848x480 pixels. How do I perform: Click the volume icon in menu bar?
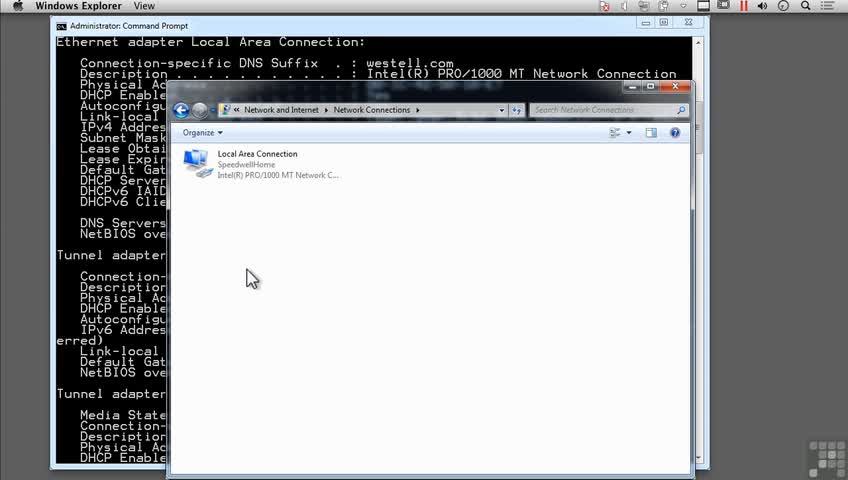763,6
